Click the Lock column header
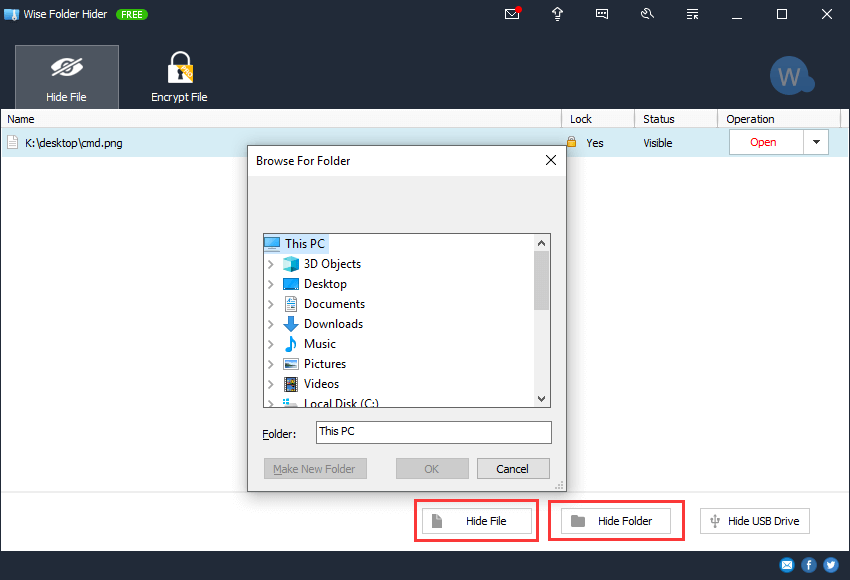Viewport: 850px width, 580px height. pos(598,119)
